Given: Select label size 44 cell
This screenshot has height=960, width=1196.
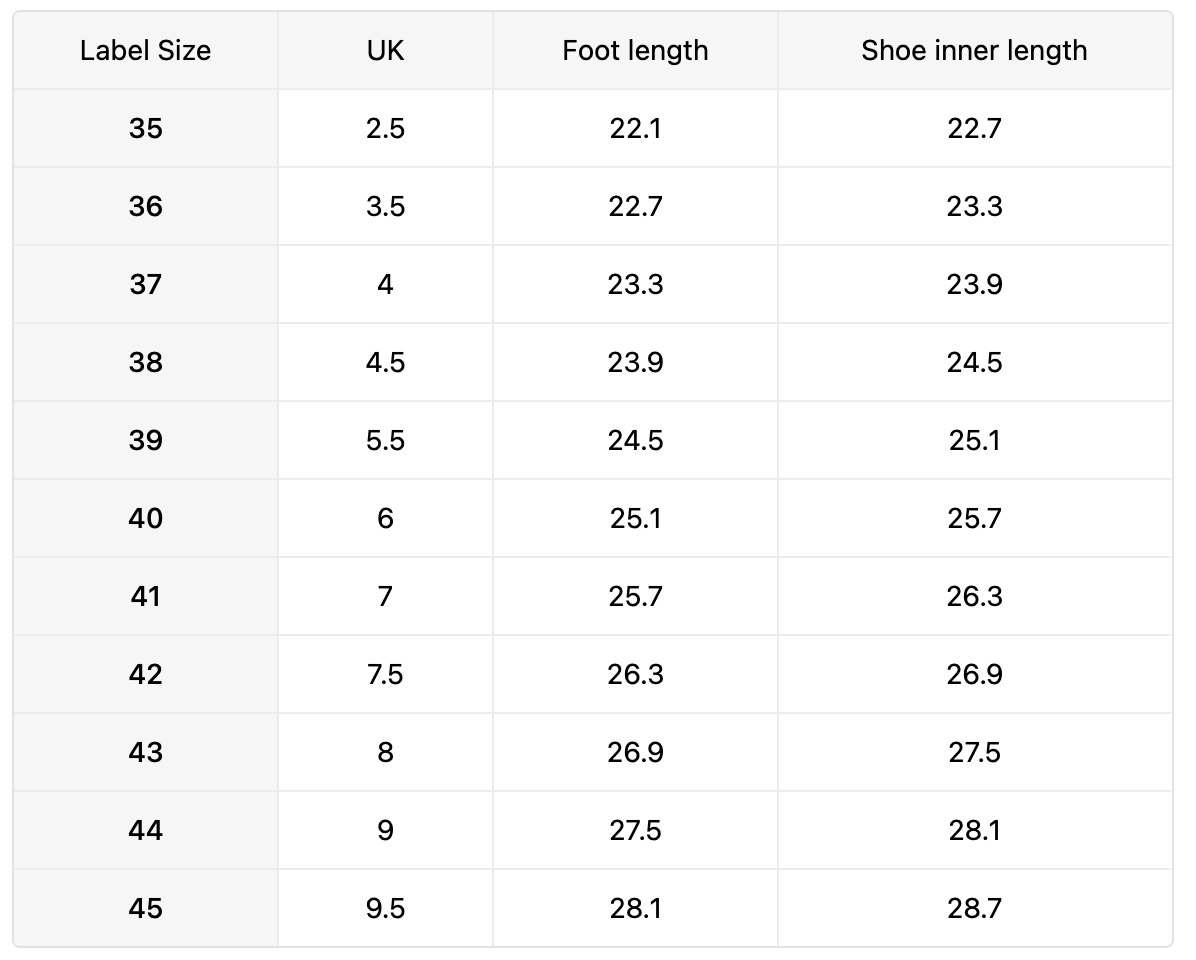Looking at the screenshot, I should tap(146, 830).
